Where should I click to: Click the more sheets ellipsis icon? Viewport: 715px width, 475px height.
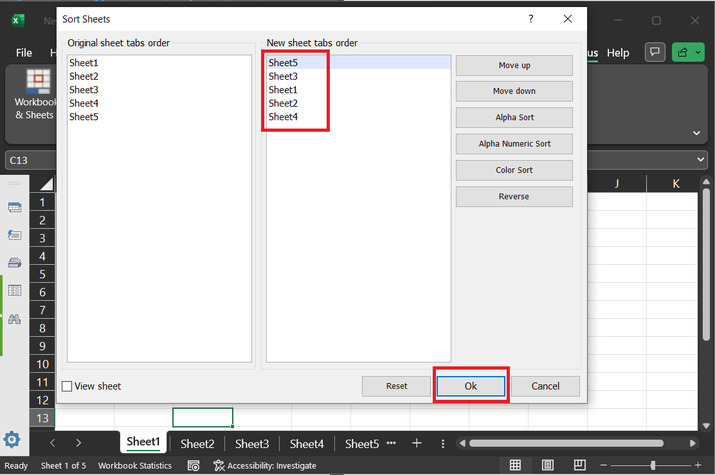[391, 443]
